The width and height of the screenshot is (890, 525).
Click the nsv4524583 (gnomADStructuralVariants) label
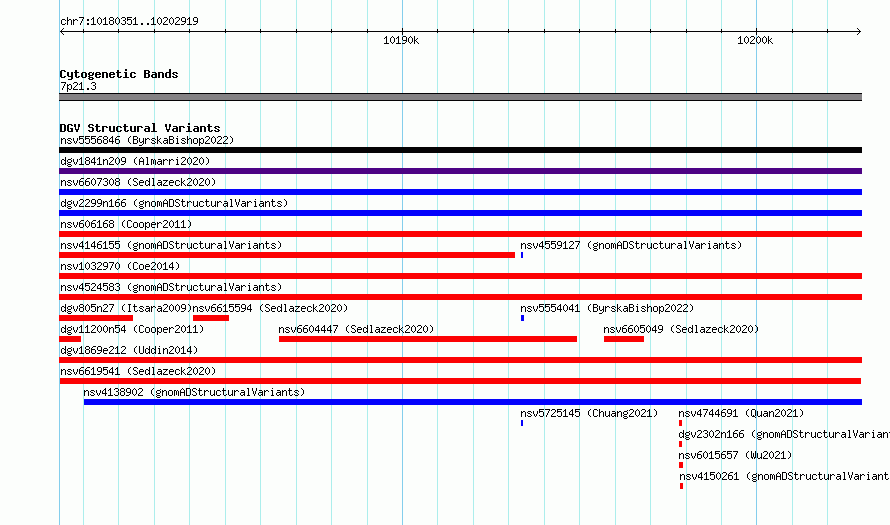click(171, 287)
